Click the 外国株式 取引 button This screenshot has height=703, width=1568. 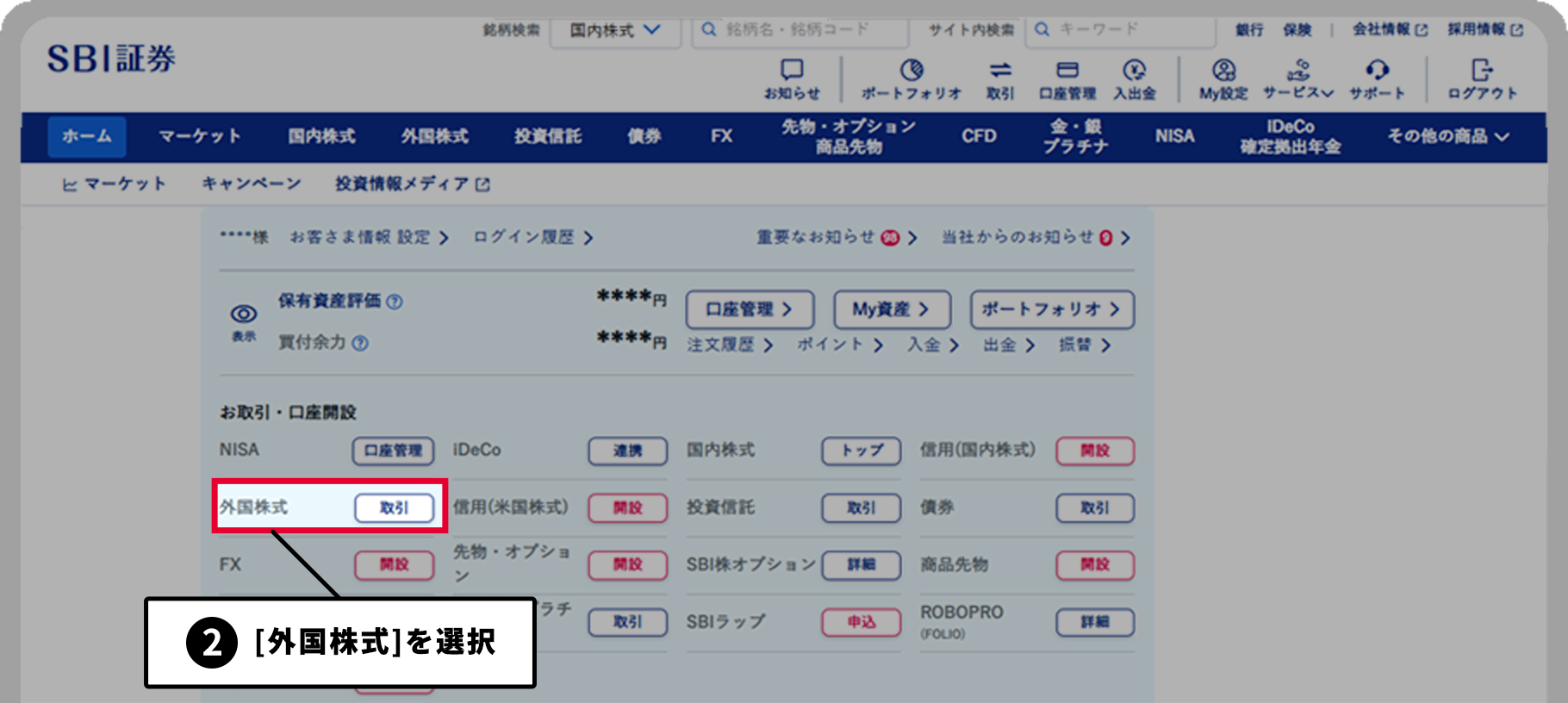(395, 508)
